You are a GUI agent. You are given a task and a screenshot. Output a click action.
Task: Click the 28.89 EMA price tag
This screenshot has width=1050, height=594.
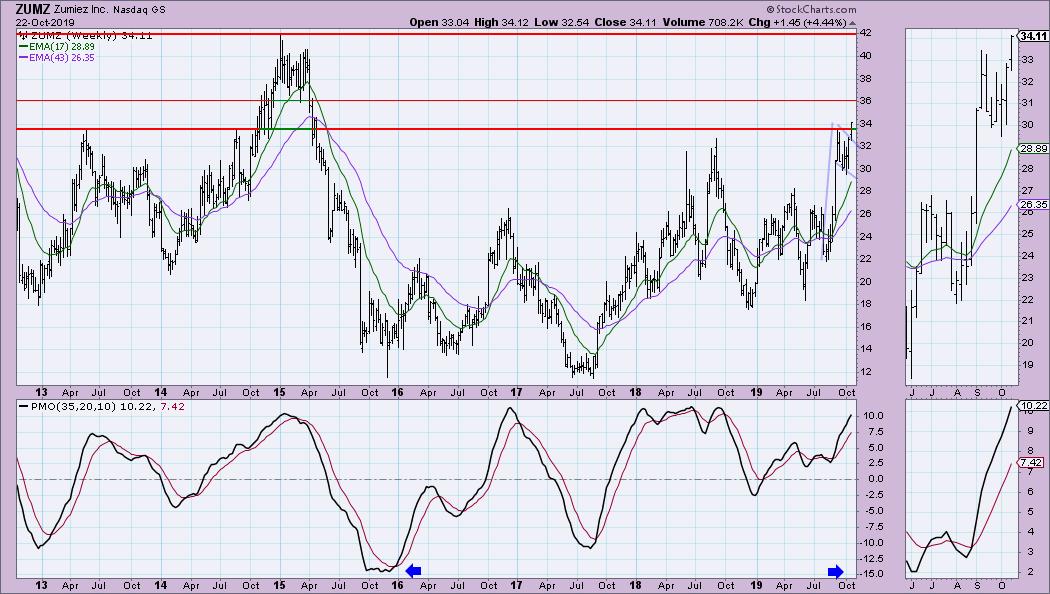pyautogui.click(x=1032, y=149)
